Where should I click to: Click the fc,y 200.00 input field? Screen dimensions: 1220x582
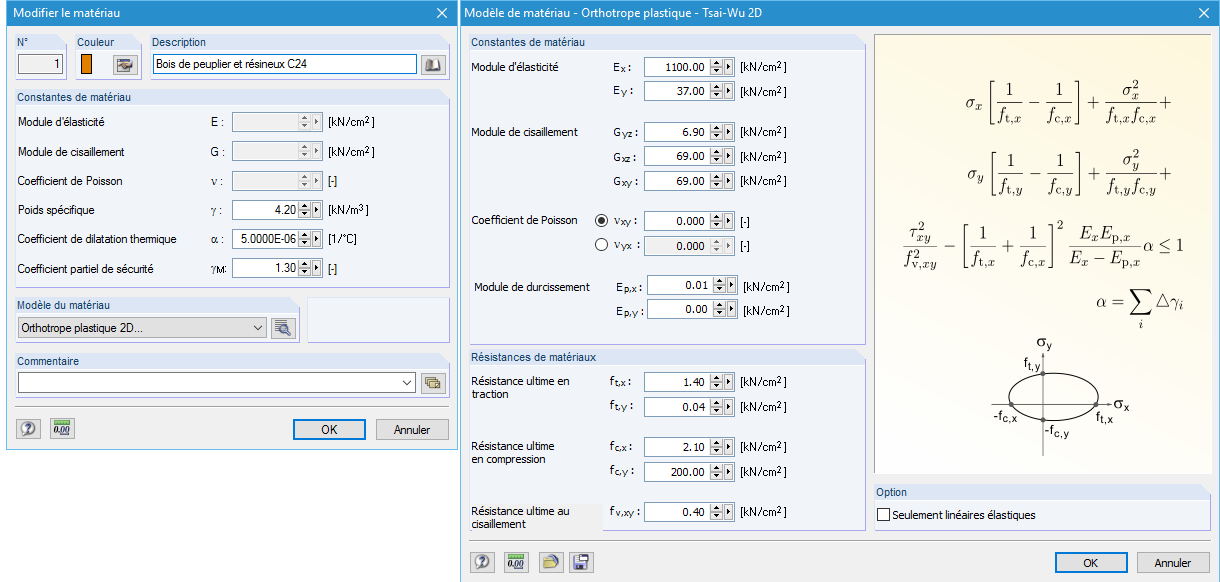point(677,472)
